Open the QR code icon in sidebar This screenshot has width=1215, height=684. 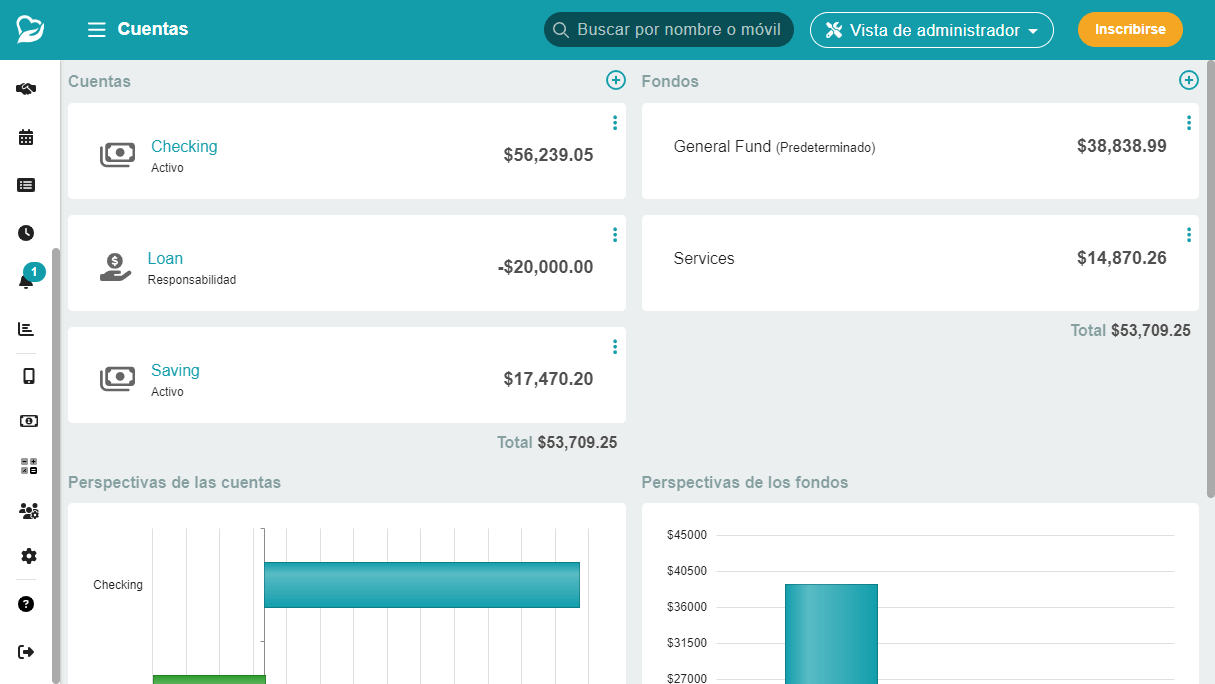28,466
